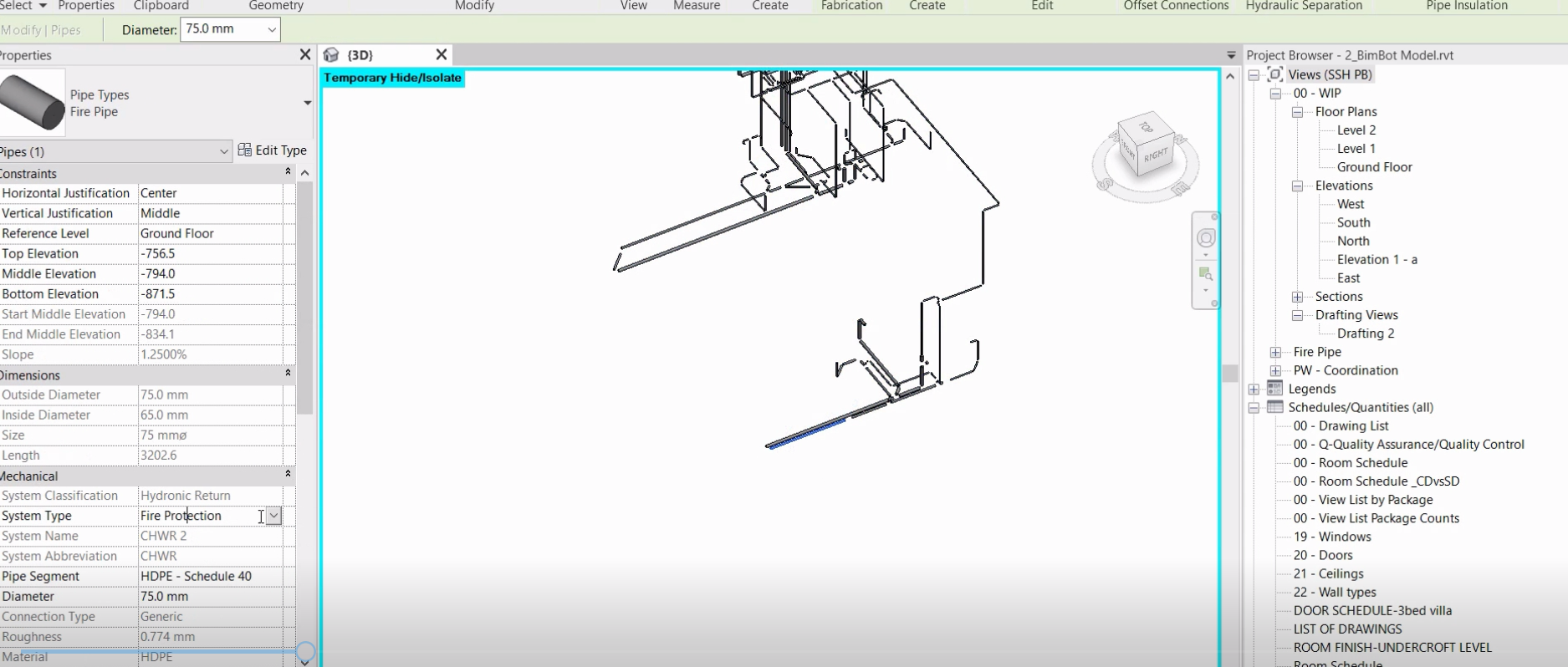Expand the Sections node
Viewport: 1568px width, 667px height.
pyautogui.click(x=1297, y=297)
